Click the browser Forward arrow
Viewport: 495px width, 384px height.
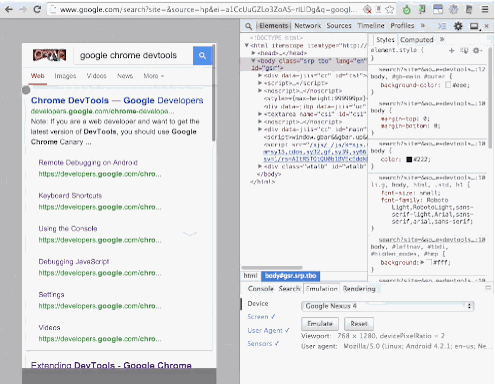coord(23,9)
